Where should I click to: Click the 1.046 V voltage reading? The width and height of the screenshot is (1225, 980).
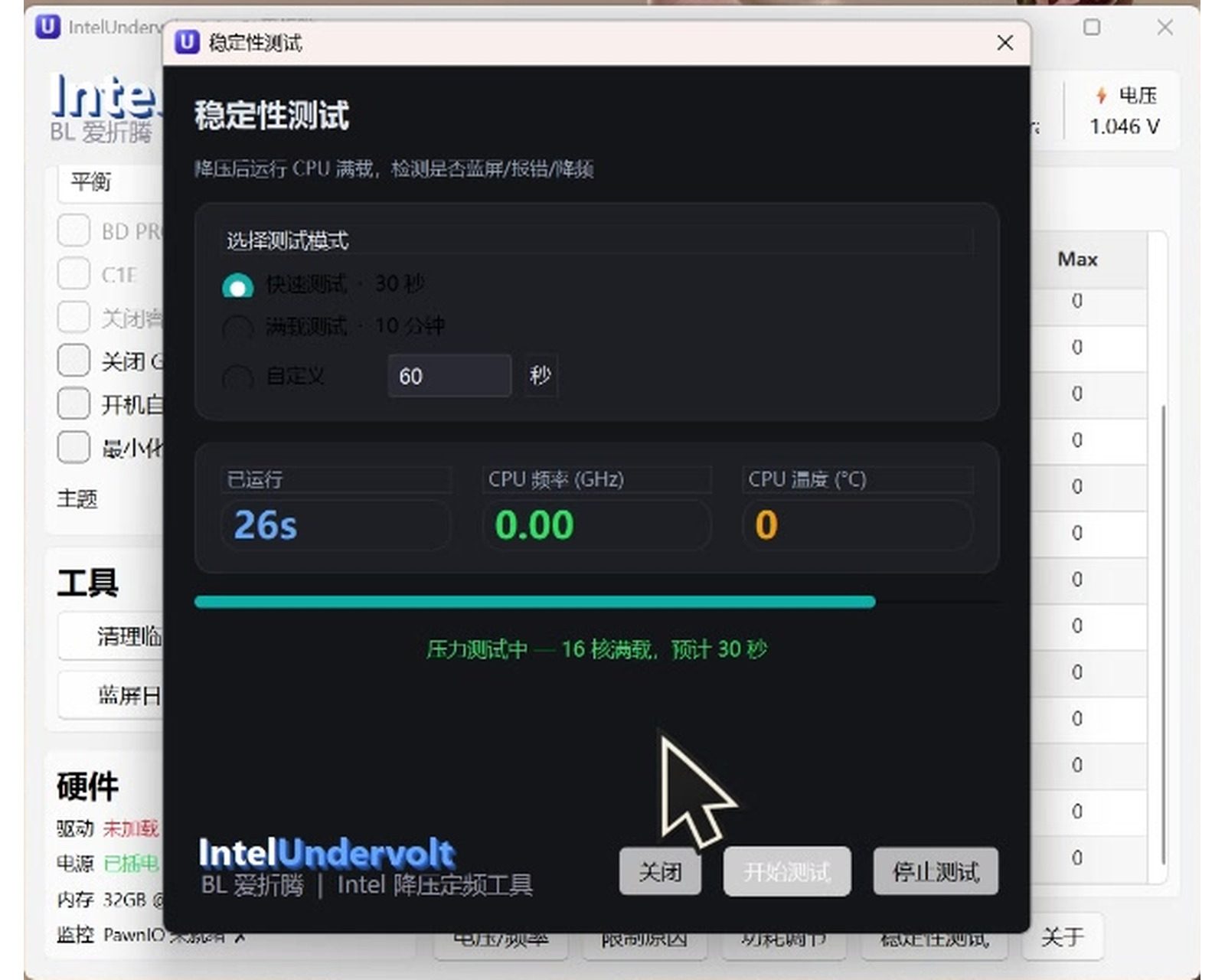tap(1125, 126)
